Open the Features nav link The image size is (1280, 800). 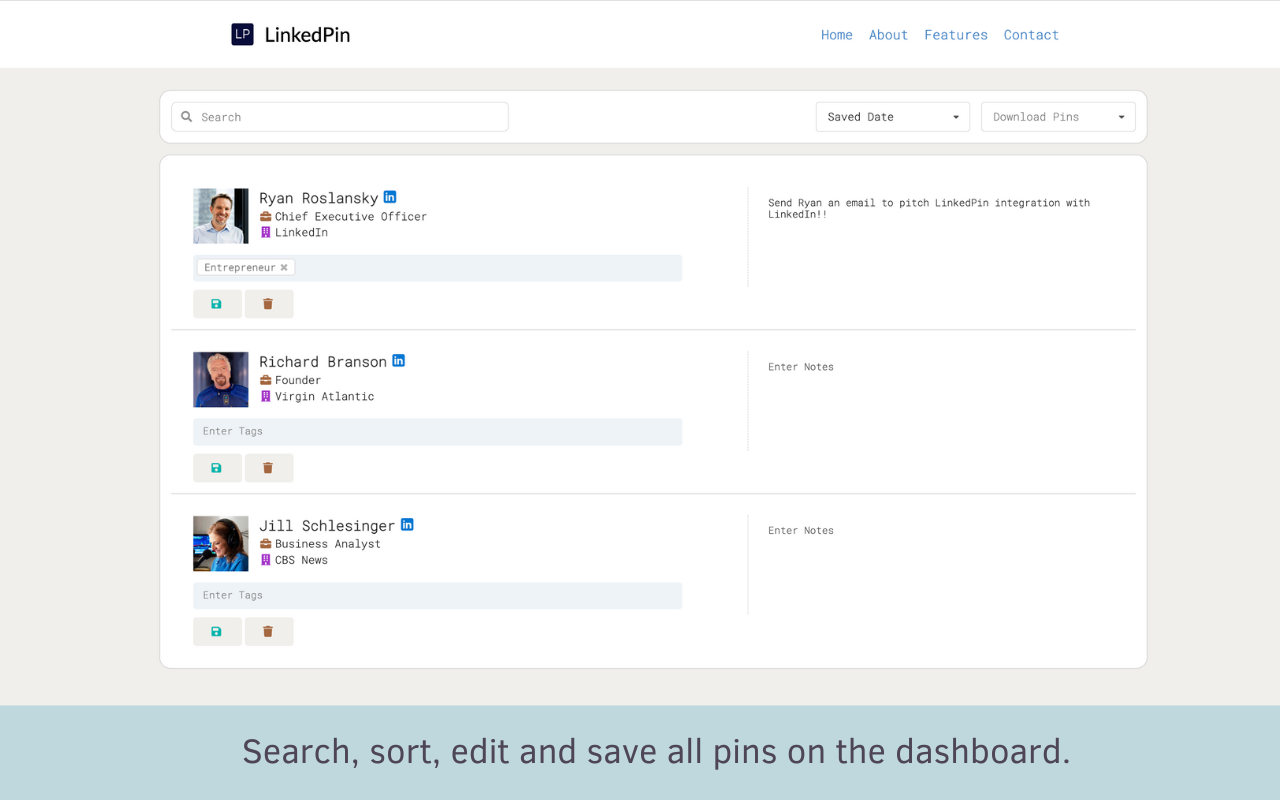[956, 35]
